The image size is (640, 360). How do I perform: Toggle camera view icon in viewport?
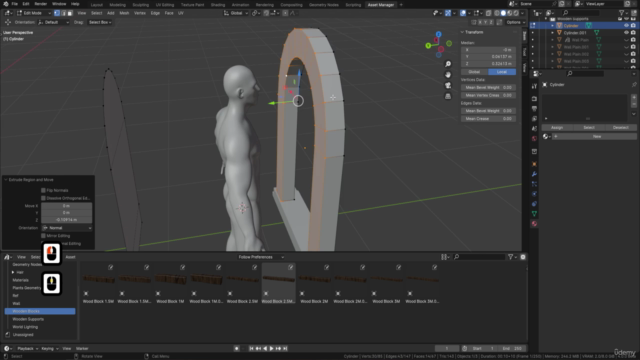[448, 85]
